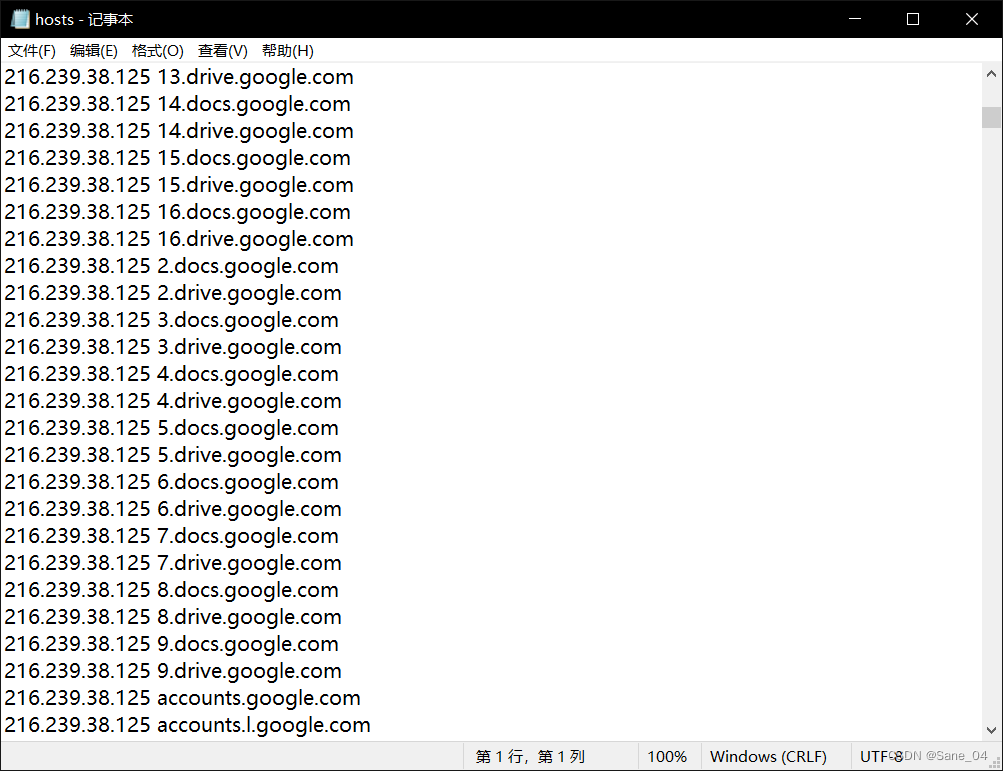Click the Windows (CRLF) status field

[x=776, y=756]
